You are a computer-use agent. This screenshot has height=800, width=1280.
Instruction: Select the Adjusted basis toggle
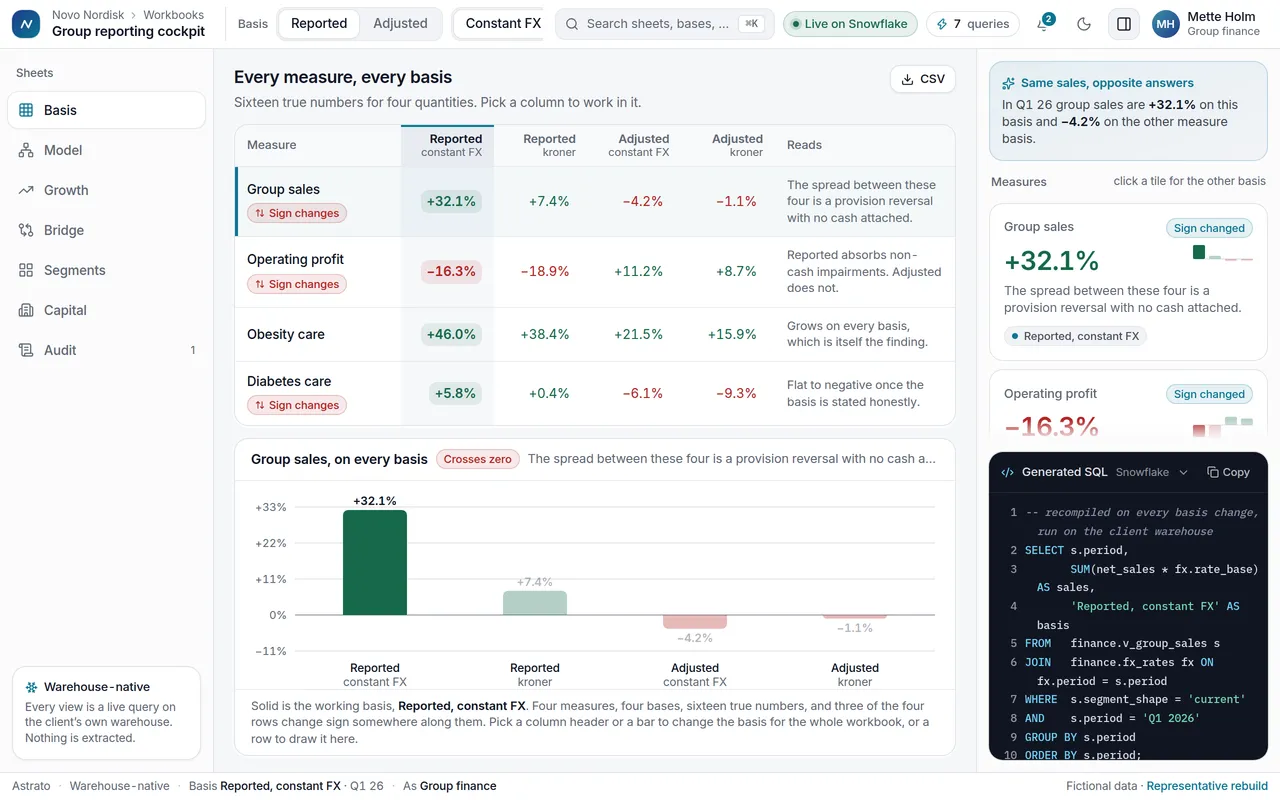400,23
